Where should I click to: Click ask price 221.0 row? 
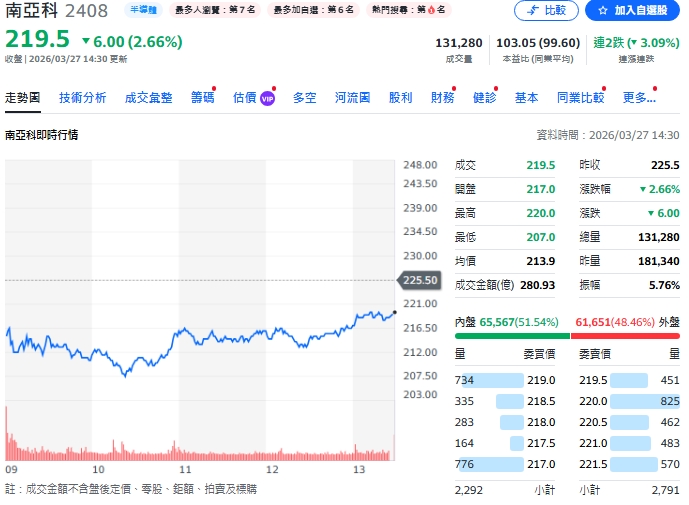(629, 443)
